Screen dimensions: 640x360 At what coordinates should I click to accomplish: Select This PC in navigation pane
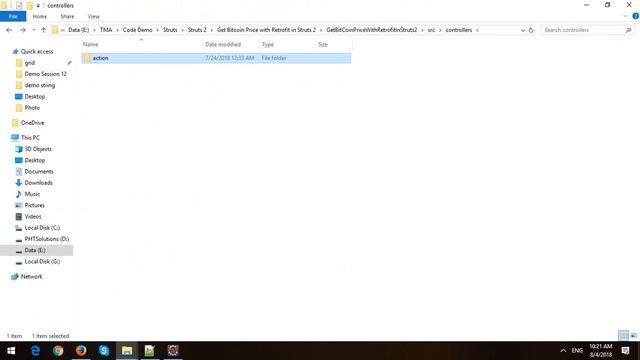tap(30, 138)
